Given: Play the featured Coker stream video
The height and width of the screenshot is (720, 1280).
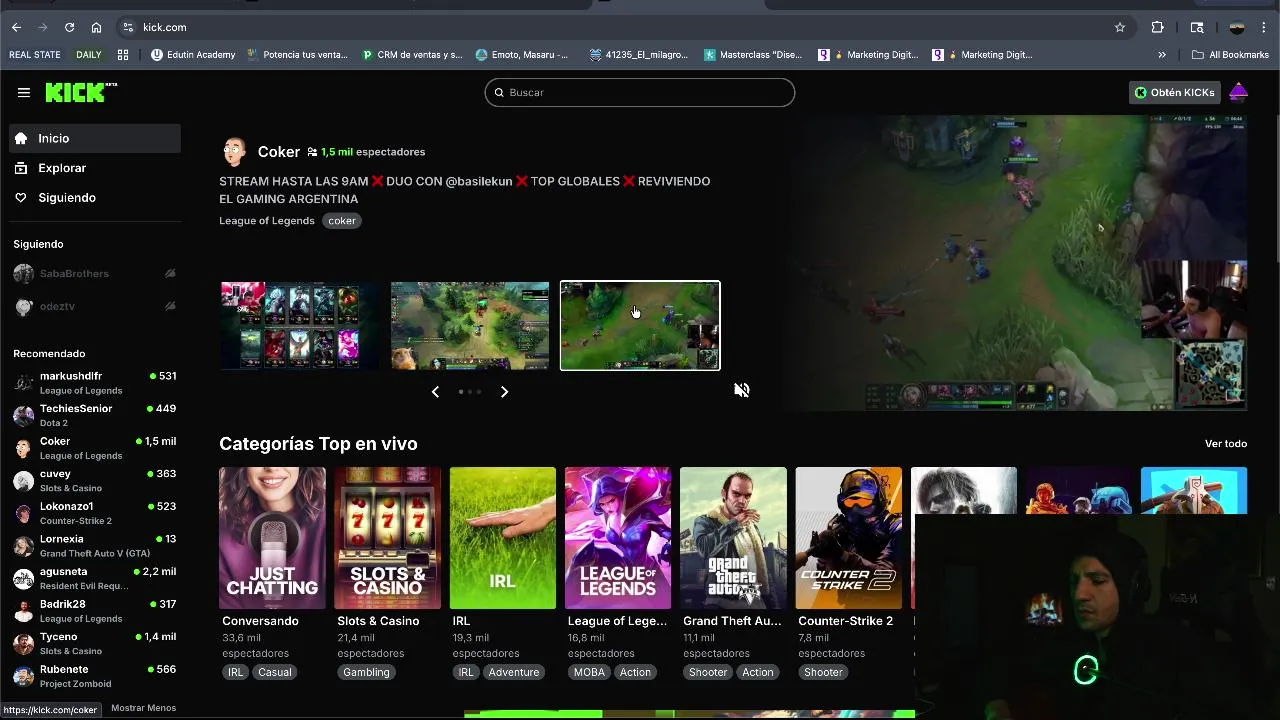Looking at the screenshot, I should (1016, 263).
